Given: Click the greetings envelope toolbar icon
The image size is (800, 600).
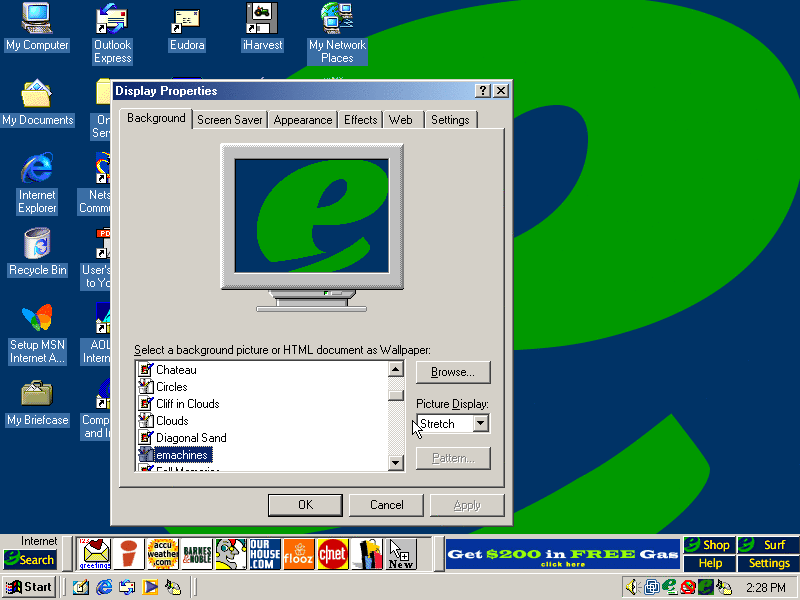Looking at the screenshot, I should click(x=95, y=553).
